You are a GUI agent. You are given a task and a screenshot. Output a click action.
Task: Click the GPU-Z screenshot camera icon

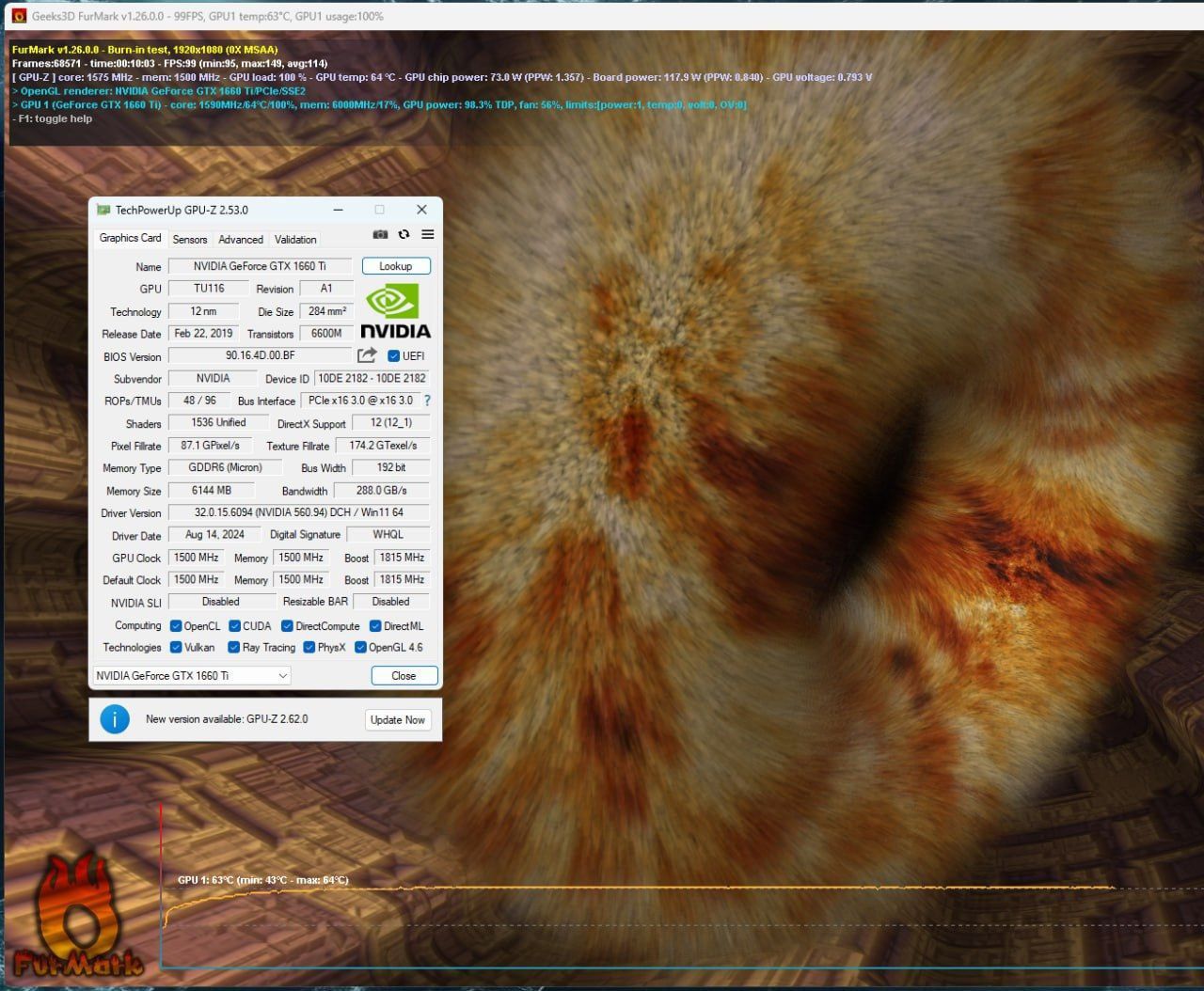[x=380, y=234]
